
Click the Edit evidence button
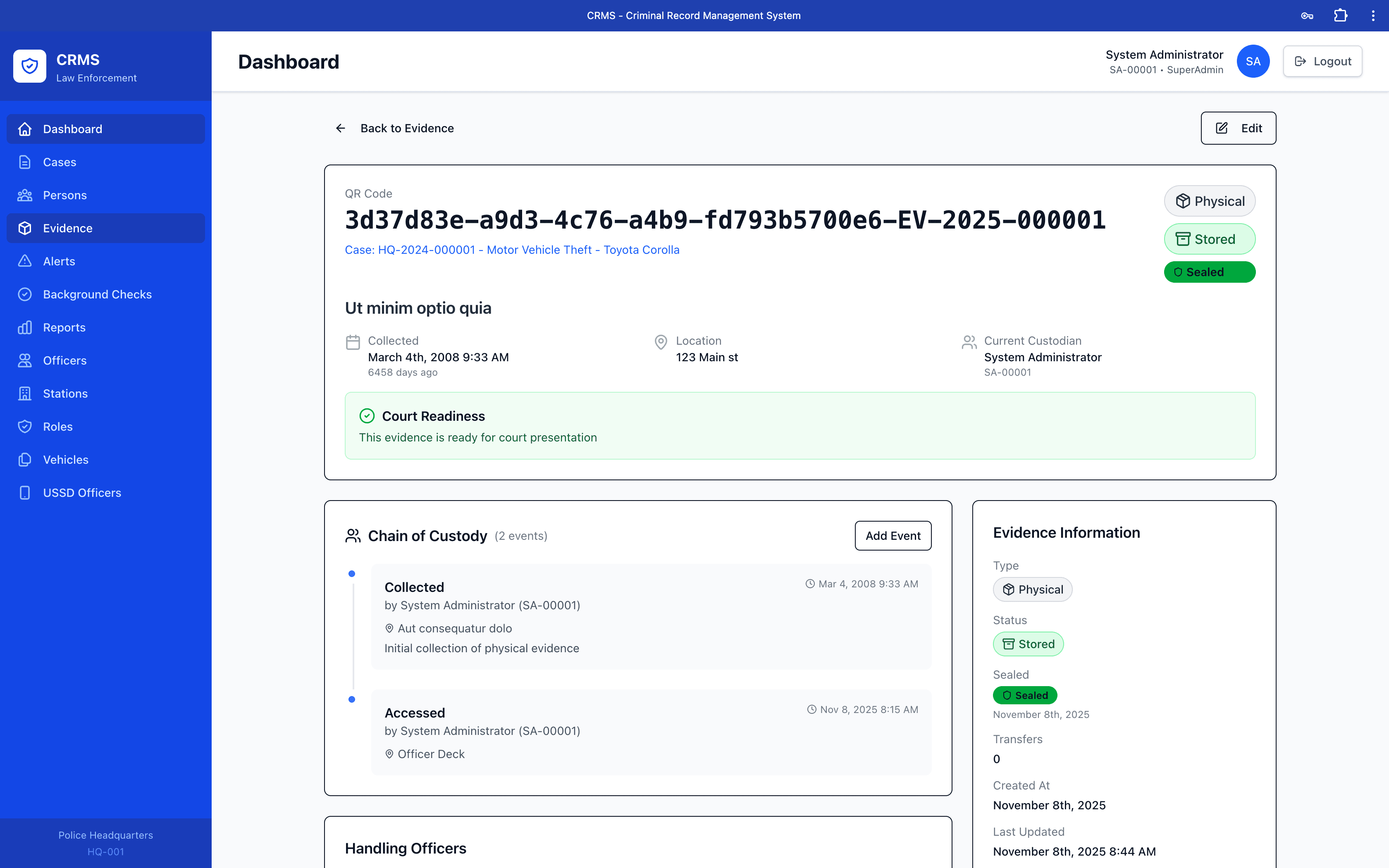(1238, 128)
